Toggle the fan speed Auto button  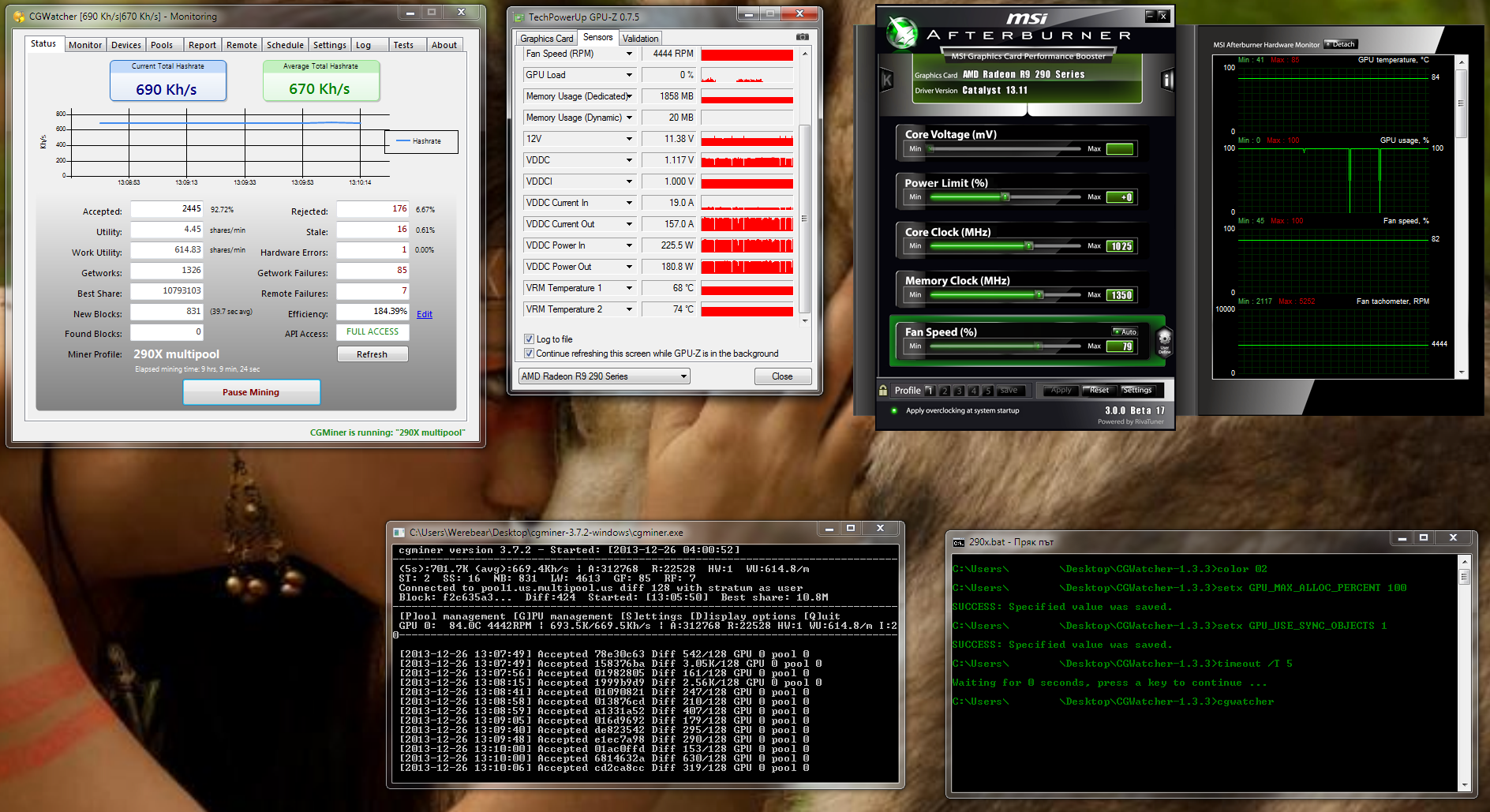tap(1125, 332)
